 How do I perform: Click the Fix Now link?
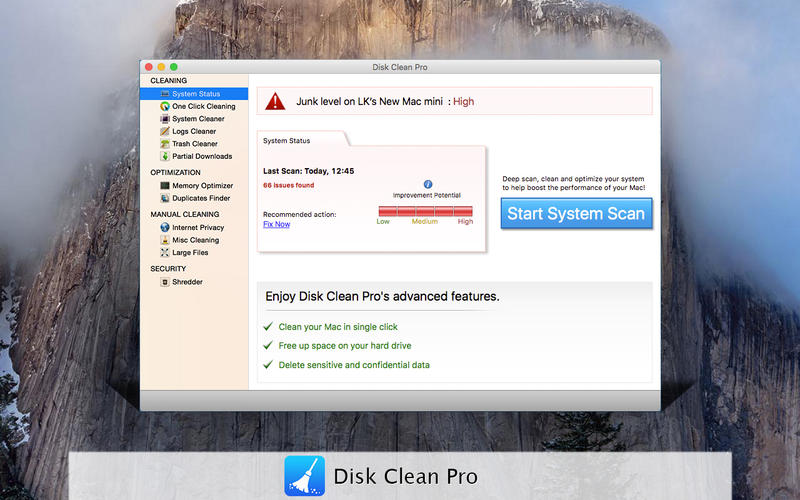(277, 224)
